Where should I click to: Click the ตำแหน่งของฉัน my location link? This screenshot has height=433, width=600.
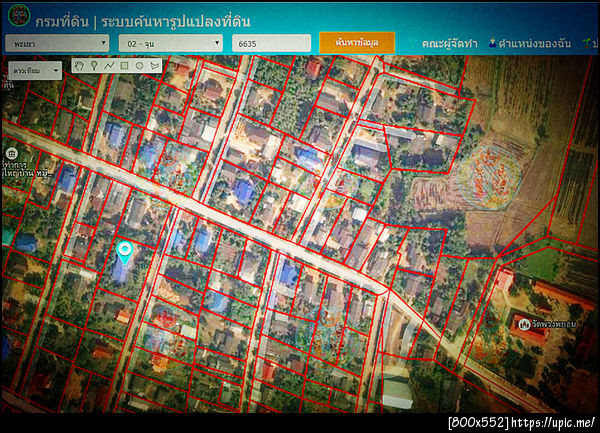[x=534, y=44]
